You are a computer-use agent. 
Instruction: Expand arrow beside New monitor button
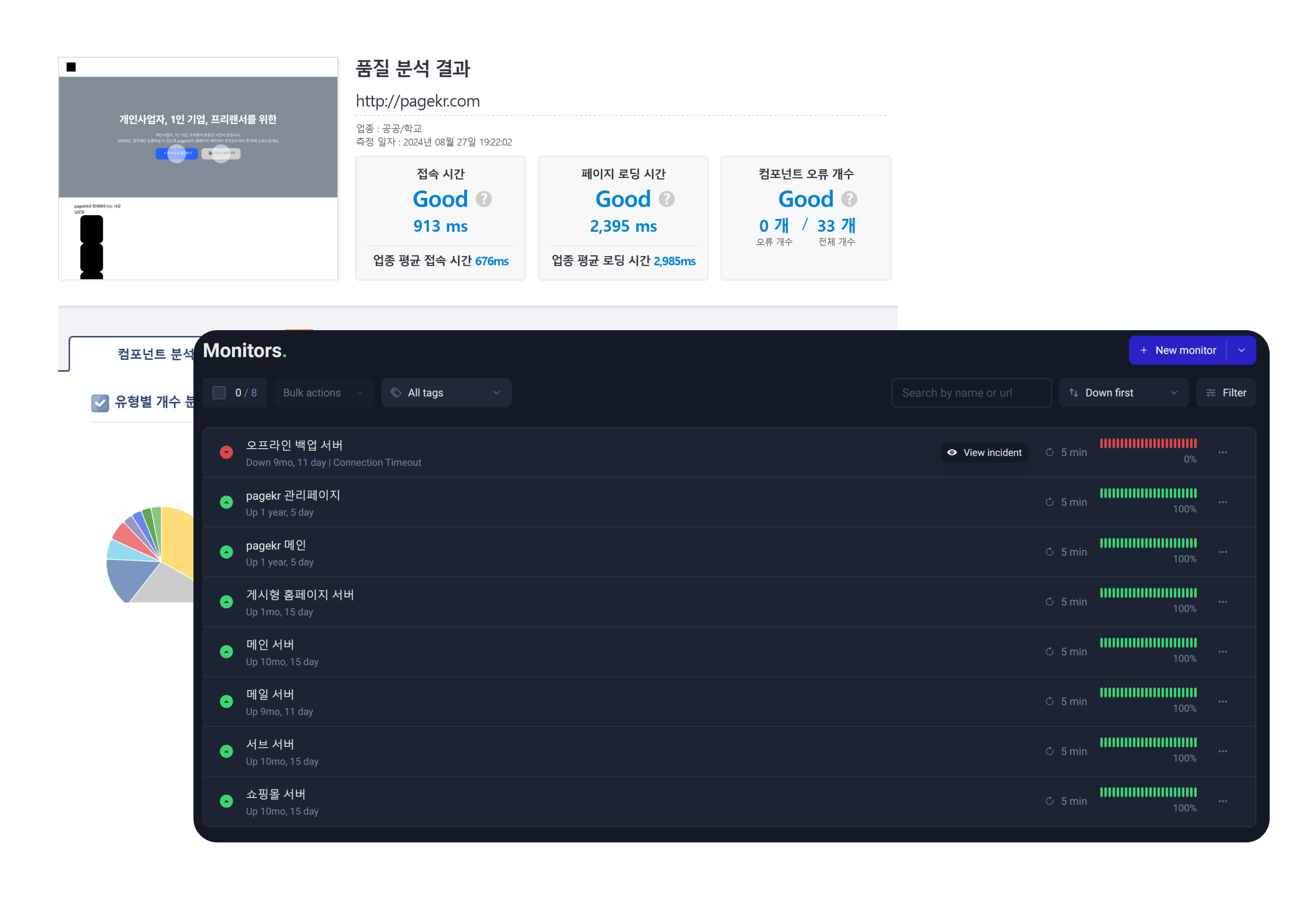pos(1241,350)
